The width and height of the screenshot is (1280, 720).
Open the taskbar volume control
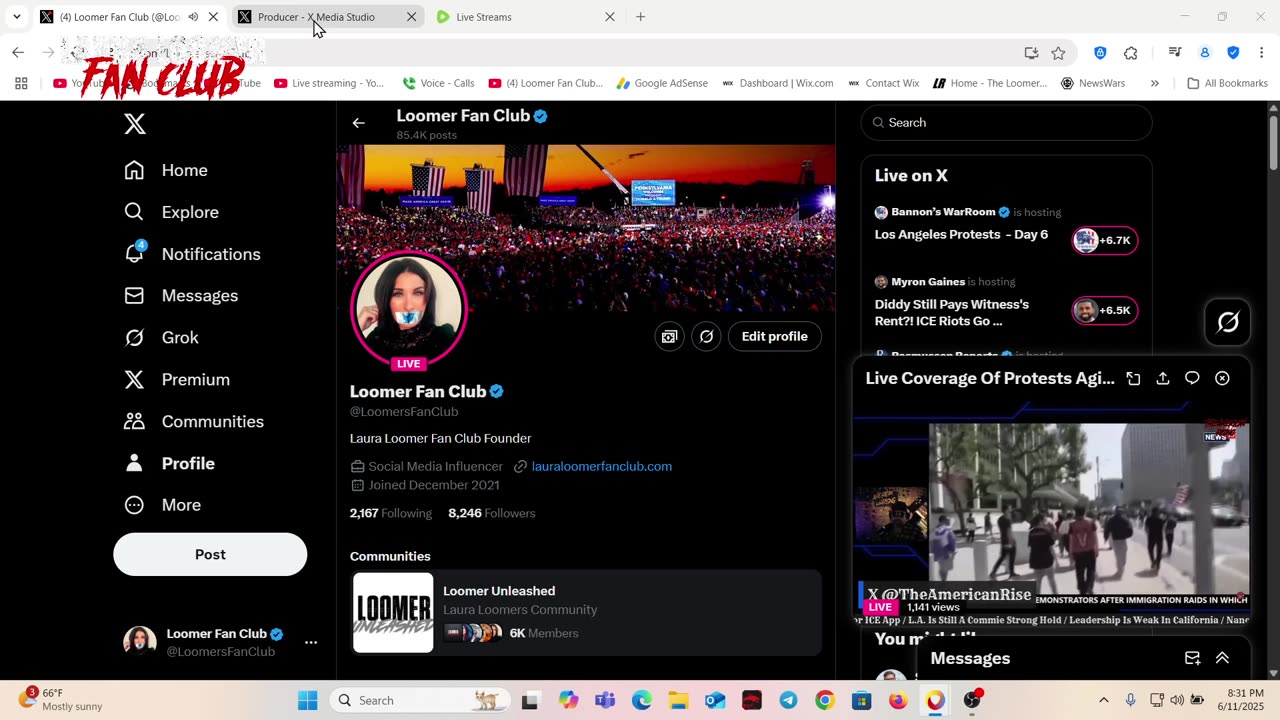[x=1176, y=700]
